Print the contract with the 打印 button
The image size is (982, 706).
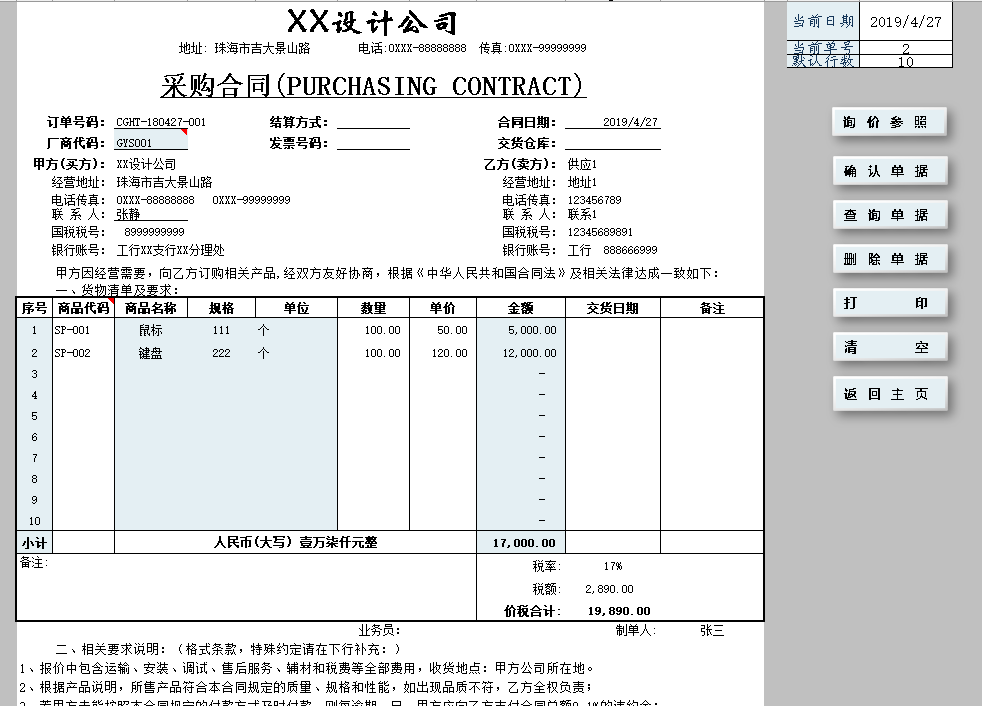pos(888,303)
